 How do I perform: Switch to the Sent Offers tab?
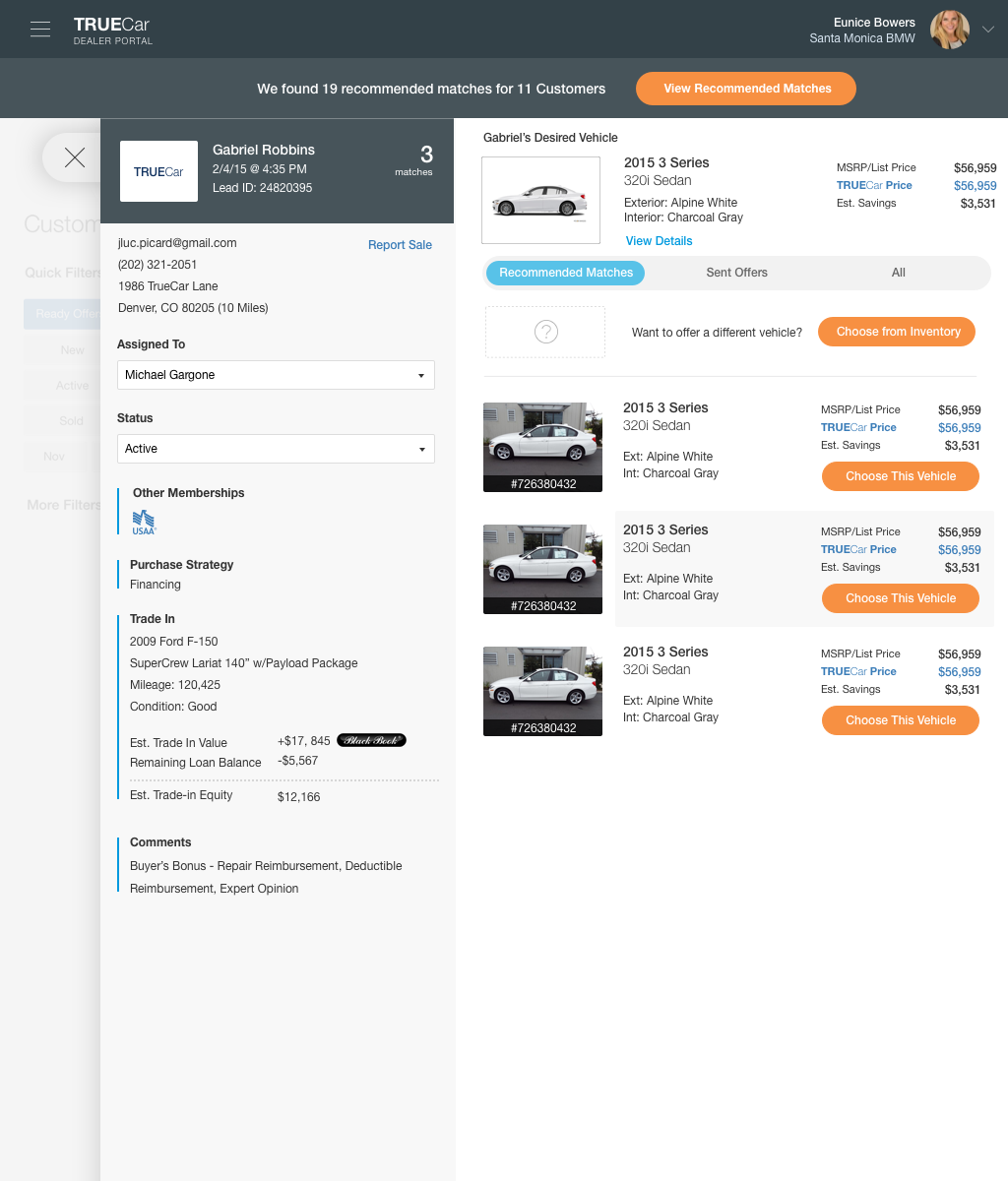[x=736, y=273]
